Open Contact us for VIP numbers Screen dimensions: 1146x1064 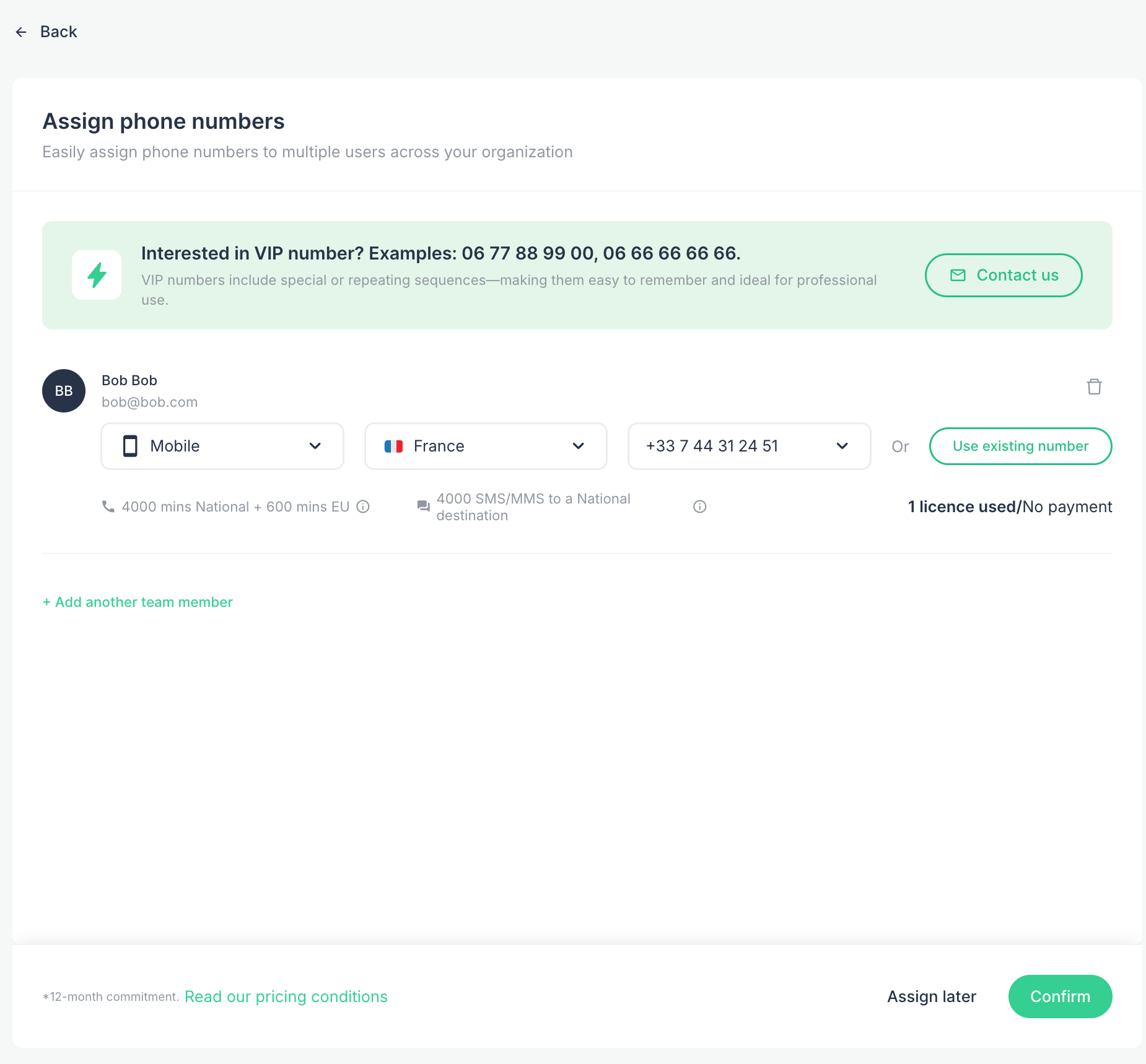coord(1004,275)
